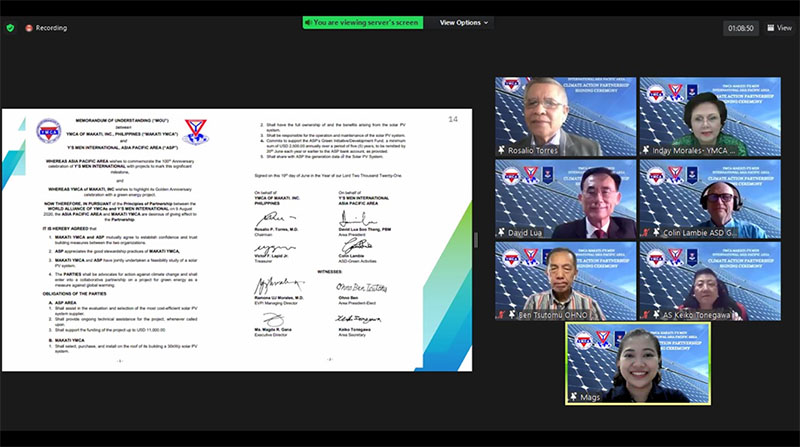Click 'B. MAKATI YMCA' subsection heading

(x=67, y=340)
